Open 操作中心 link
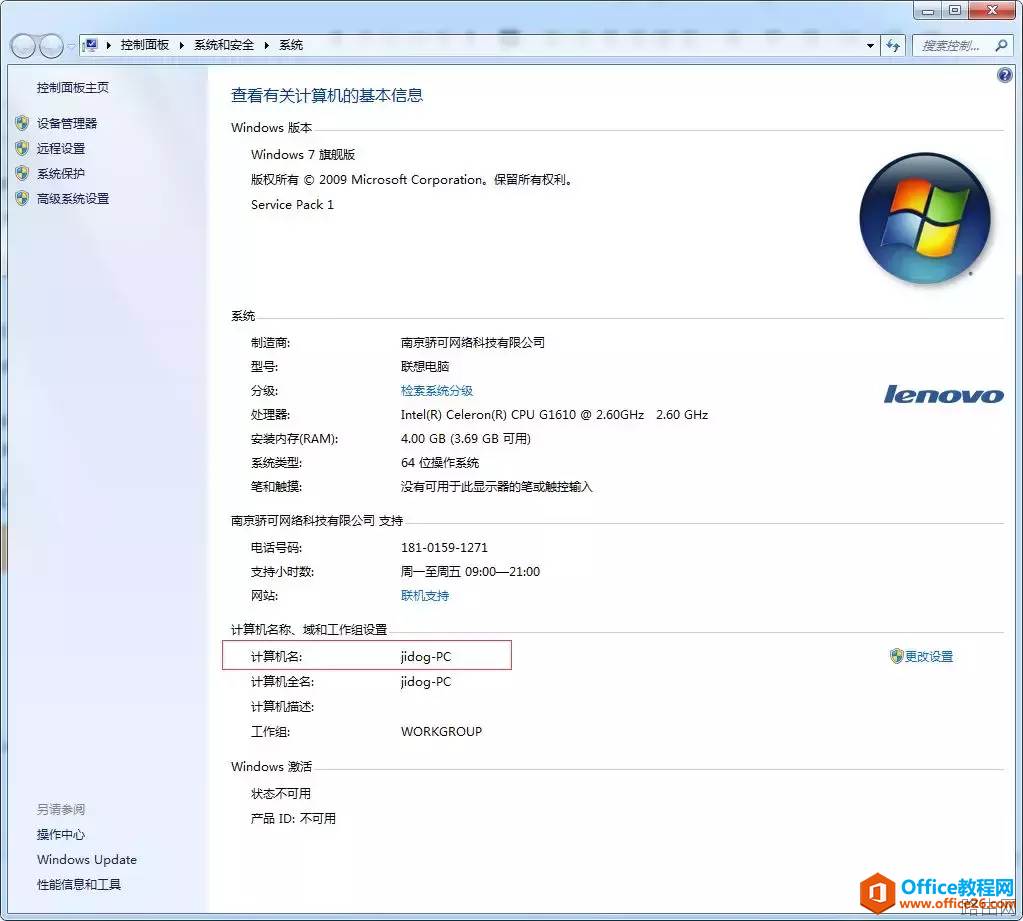1023x921 pixels. coord(61,834)
